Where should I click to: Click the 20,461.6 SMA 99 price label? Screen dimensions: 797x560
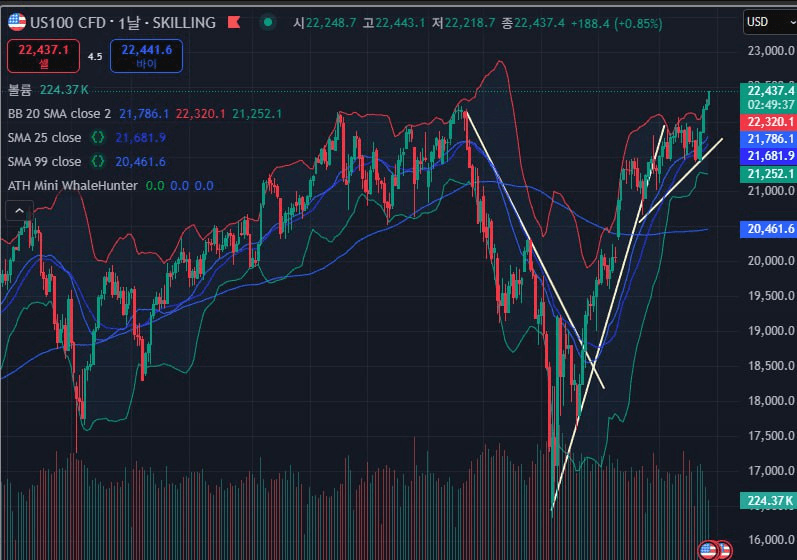(770, 229)
